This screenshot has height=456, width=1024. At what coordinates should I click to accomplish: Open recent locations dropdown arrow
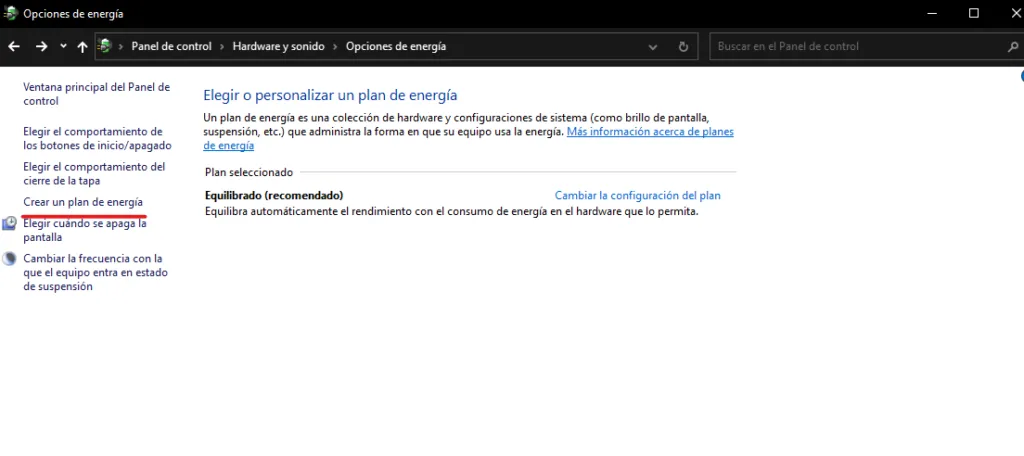(x=63, y=46)
